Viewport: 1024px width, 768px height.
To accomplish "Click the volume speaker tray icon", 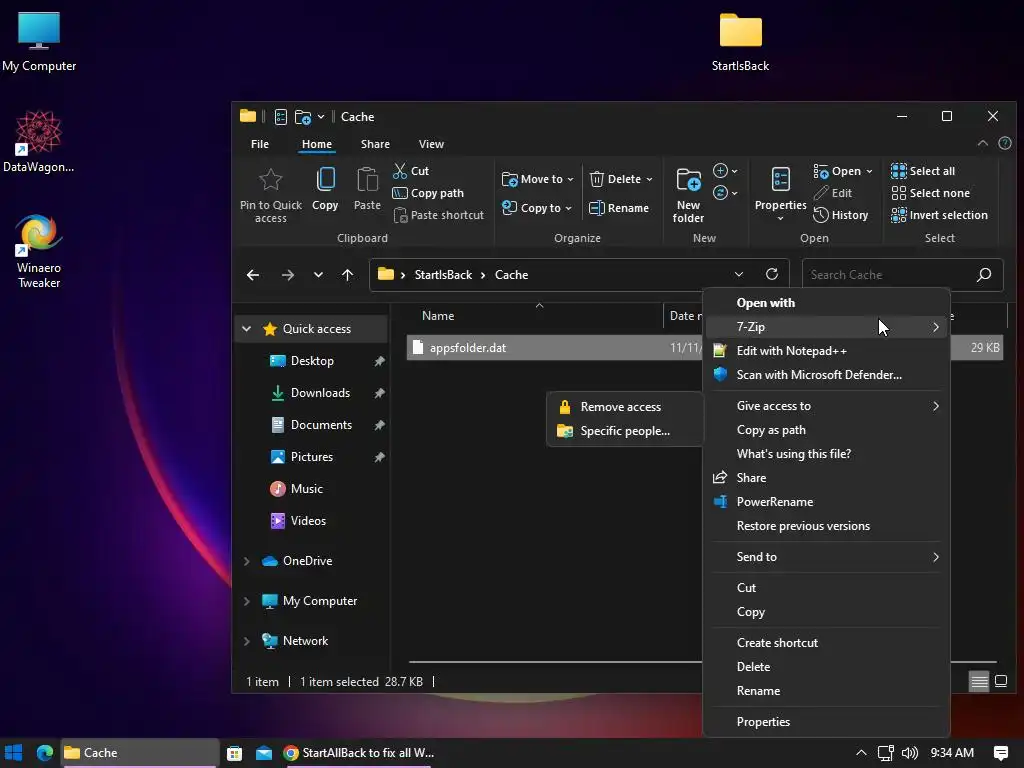I will click(x=910, y=753).
